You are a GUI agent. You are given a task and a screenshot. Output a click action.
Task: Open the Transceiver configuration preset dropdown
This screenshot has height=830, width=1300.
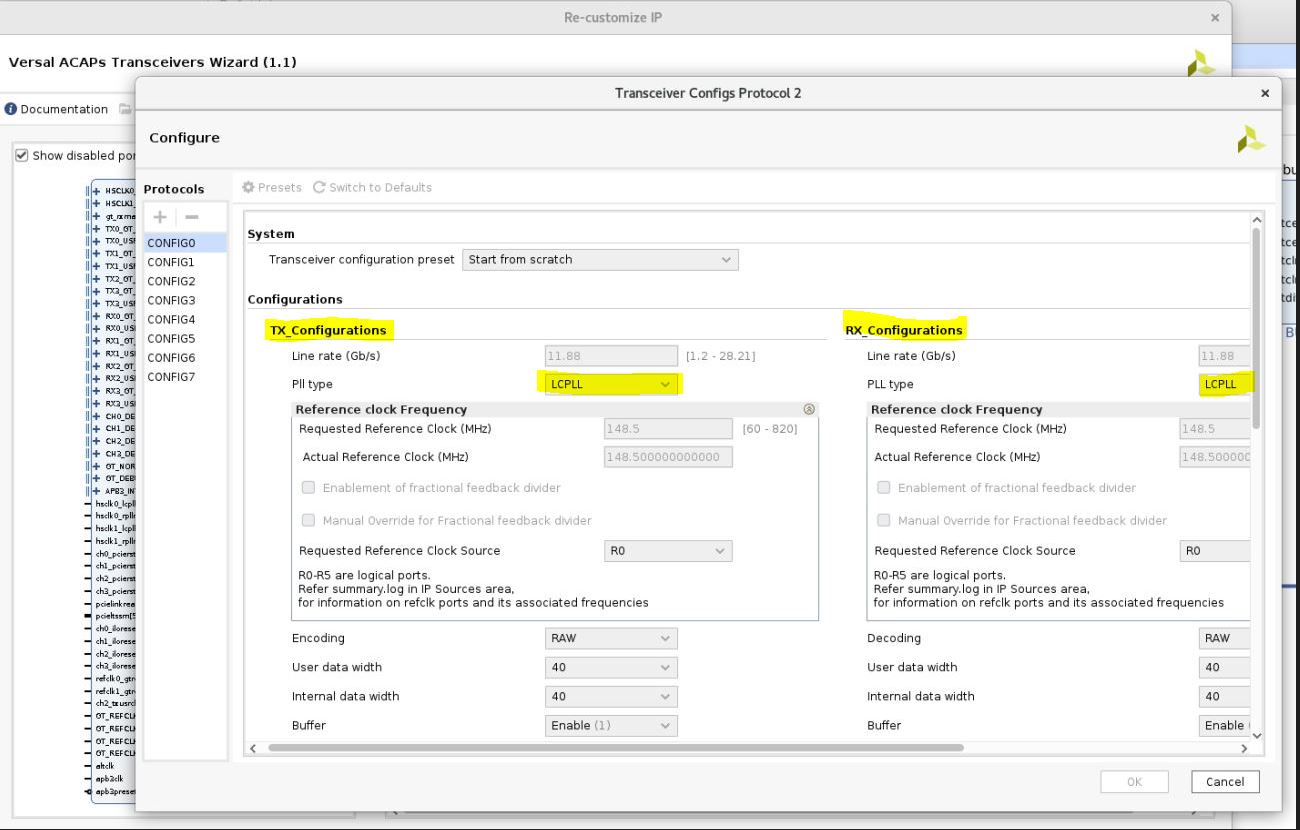600,260
